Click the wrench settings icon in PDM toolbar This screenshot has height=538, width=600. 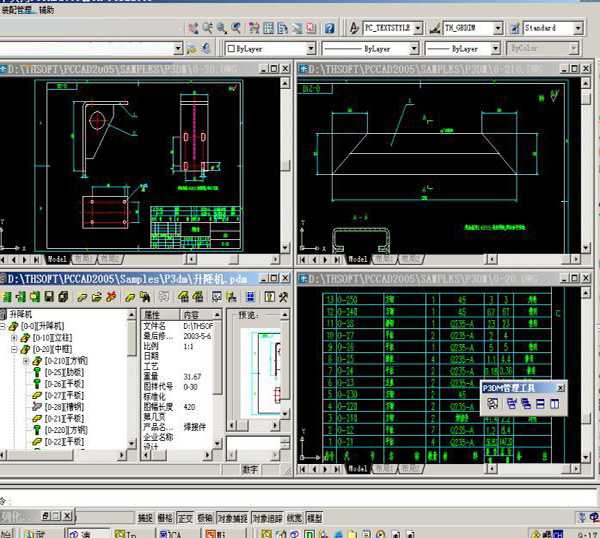coord(284,297)
